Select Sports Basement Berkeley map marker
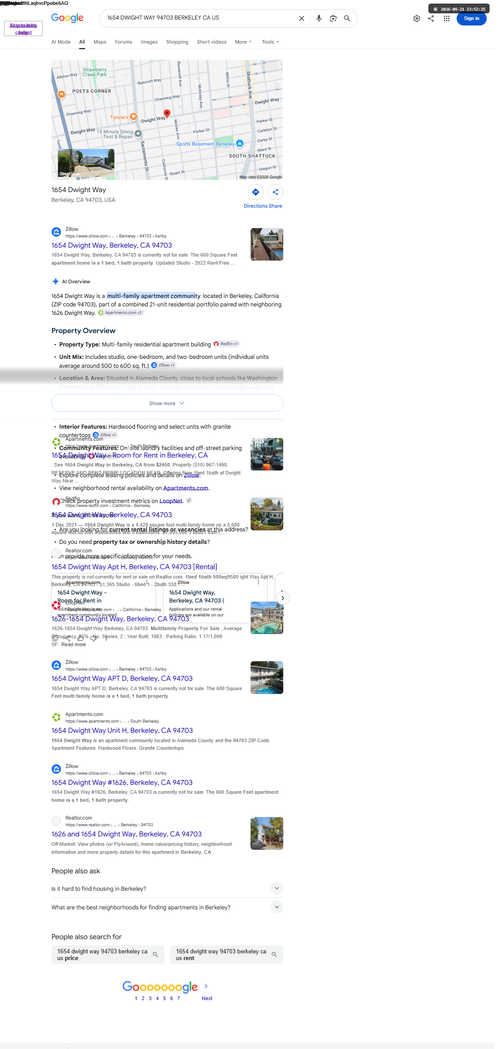 coord(240,144)
